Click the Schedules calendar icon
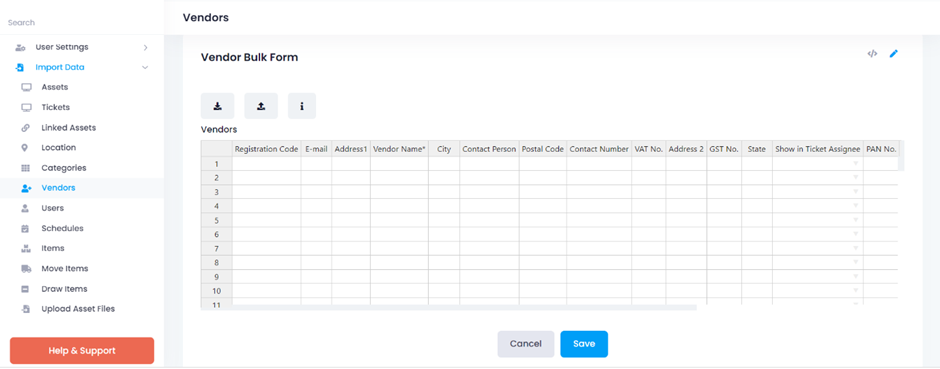Screen dimensions: 940x369 point(25,228)
